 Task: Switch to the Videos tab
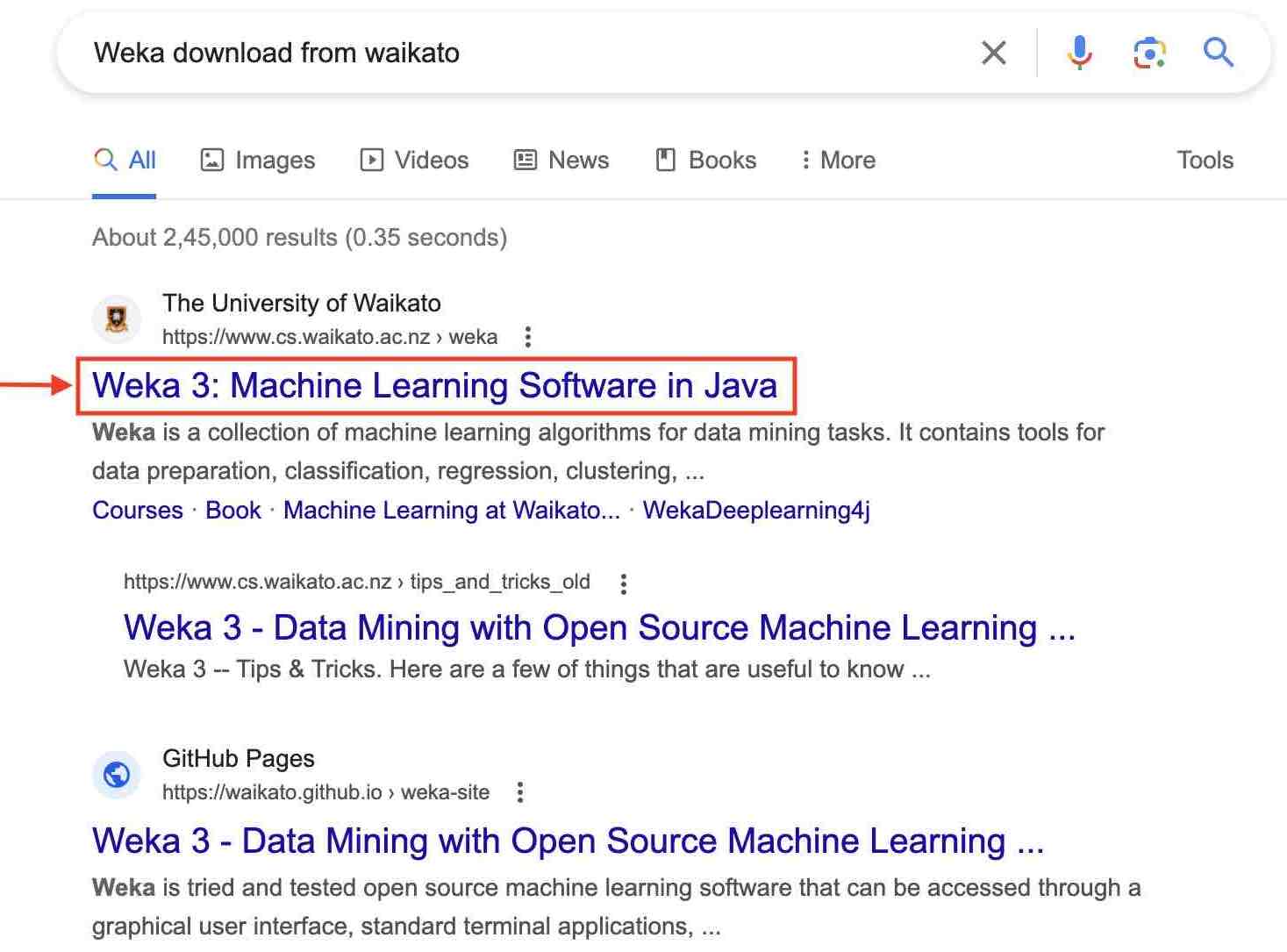pyautogui.click(x=414, y=161)
